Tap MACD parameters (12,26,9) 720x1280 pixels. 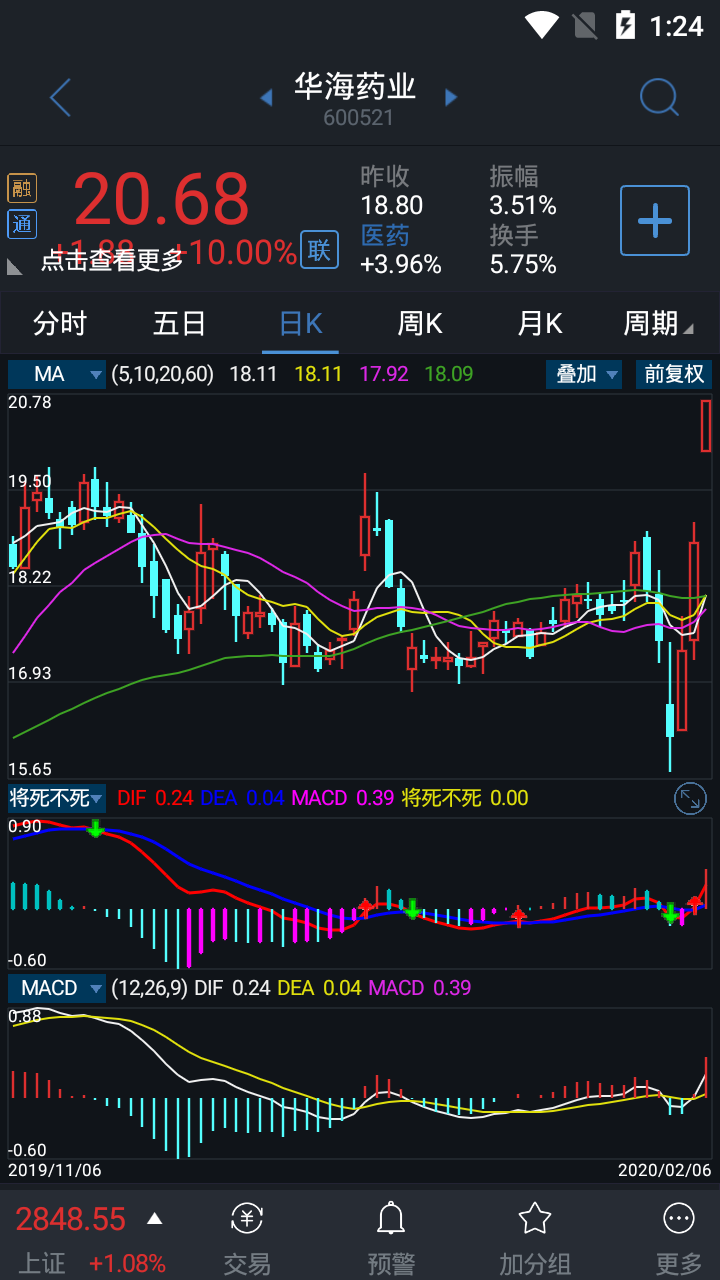point(148,988)
